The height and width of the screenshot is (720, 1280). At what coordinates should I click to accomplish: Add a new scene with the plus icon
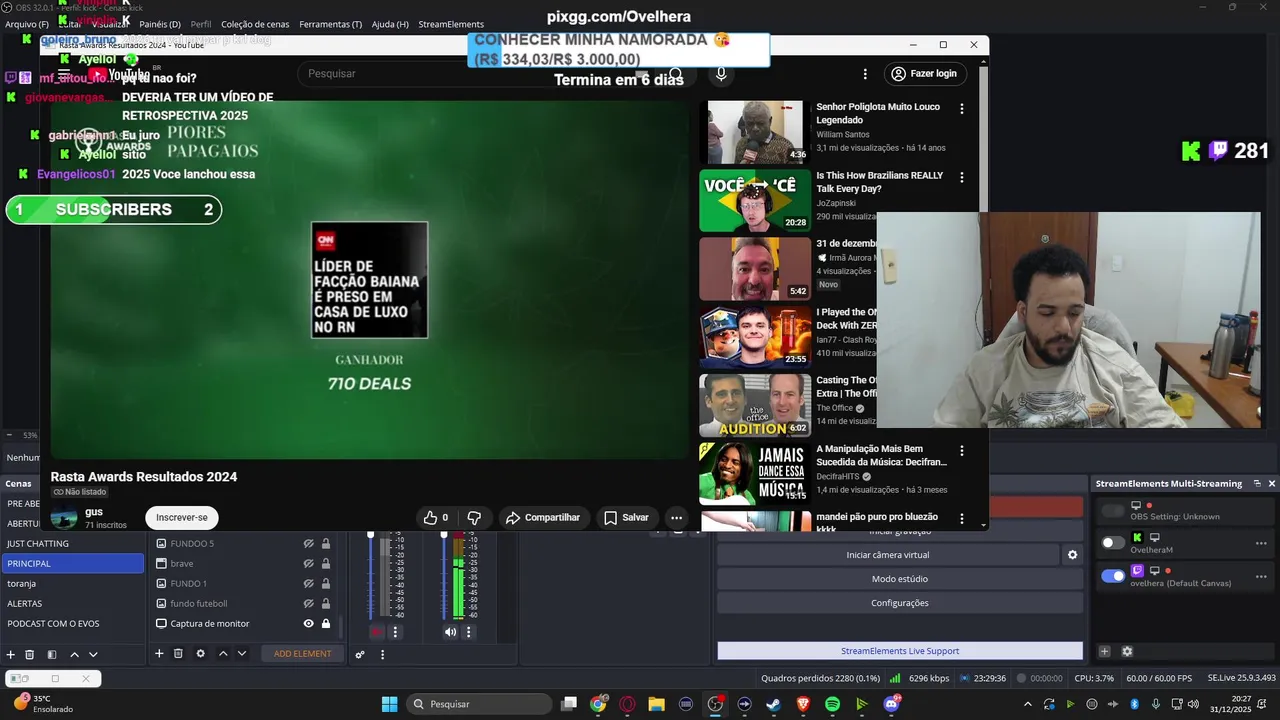tap(11, 654)
